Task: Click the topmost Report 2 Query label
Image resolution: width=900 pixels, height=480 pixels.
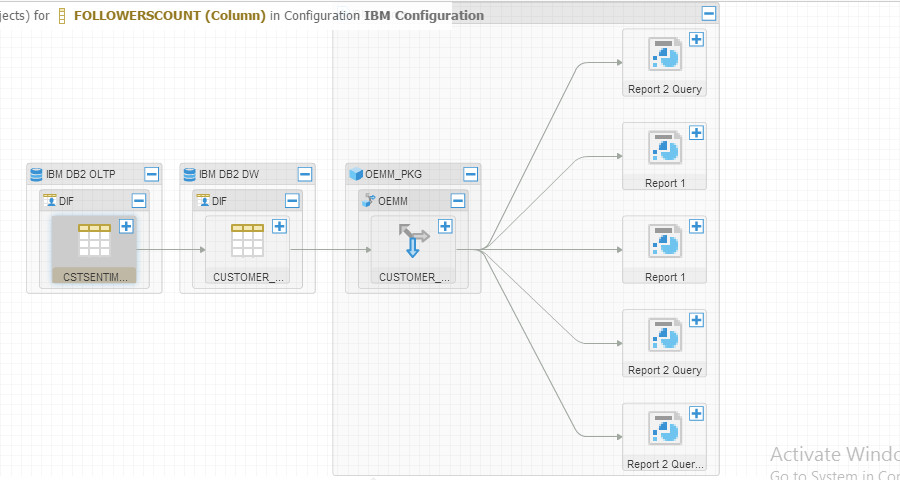Action: (665, 89)
